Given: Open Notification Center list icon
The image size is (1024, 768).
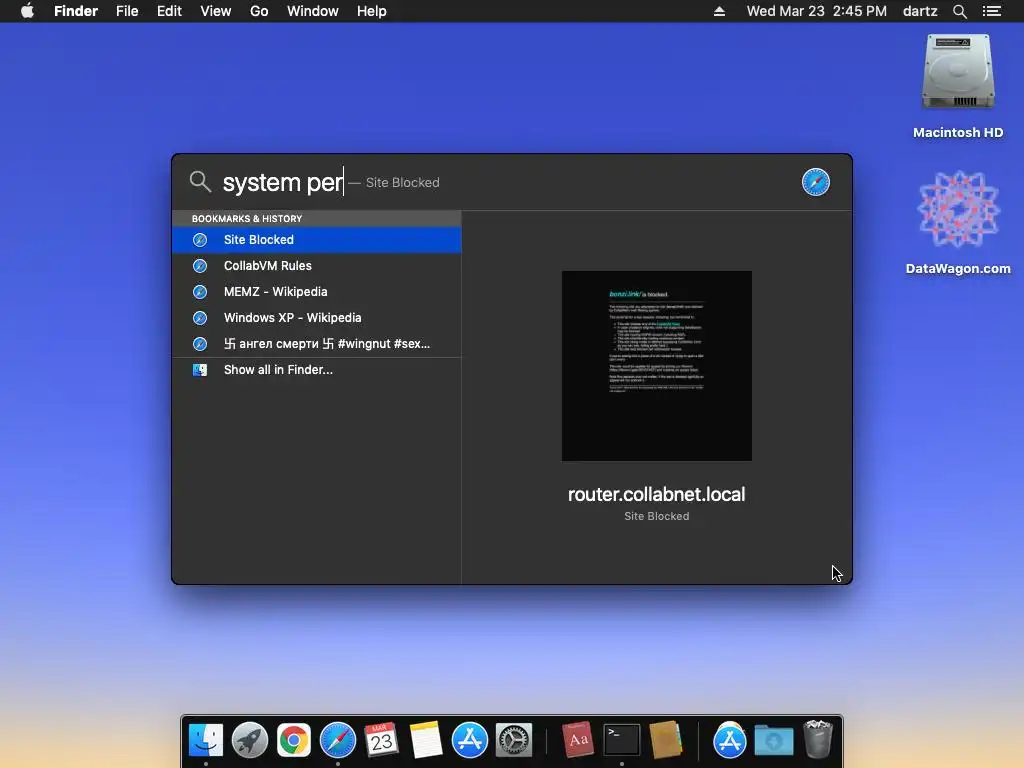Looking at the screenshot, I should click(991, 11).
